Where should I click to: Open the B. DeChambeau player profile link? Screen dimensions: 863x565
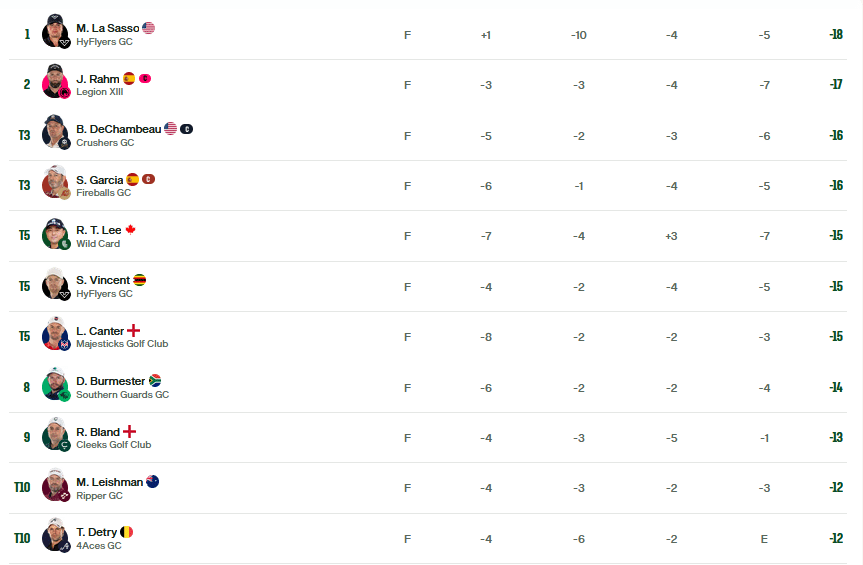coord(119,129)
